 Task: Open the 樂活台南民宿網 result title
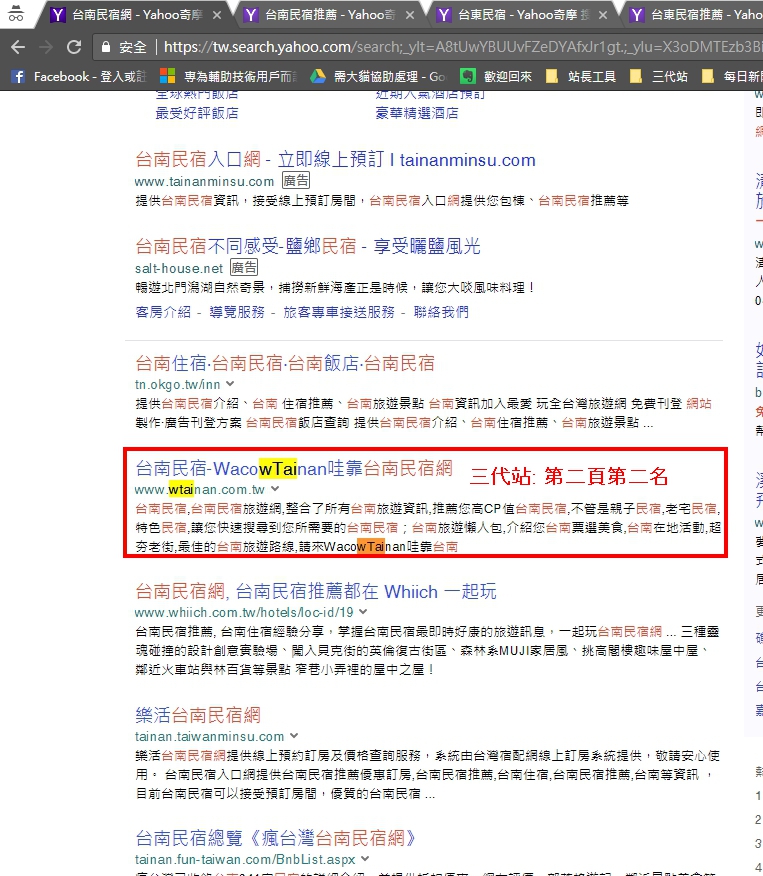(x=198, y=715)
